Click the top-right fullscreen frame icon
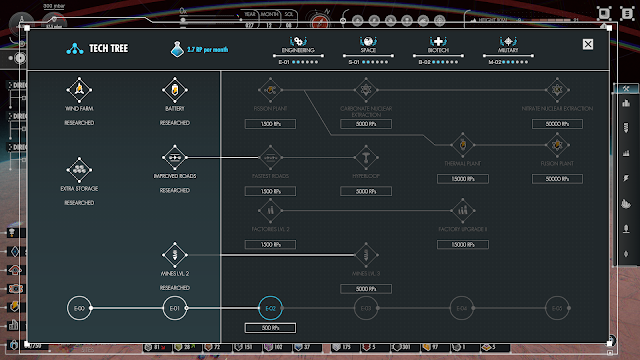Image resolution: width=640 pixels, height=360 pixels. [604, 13]
